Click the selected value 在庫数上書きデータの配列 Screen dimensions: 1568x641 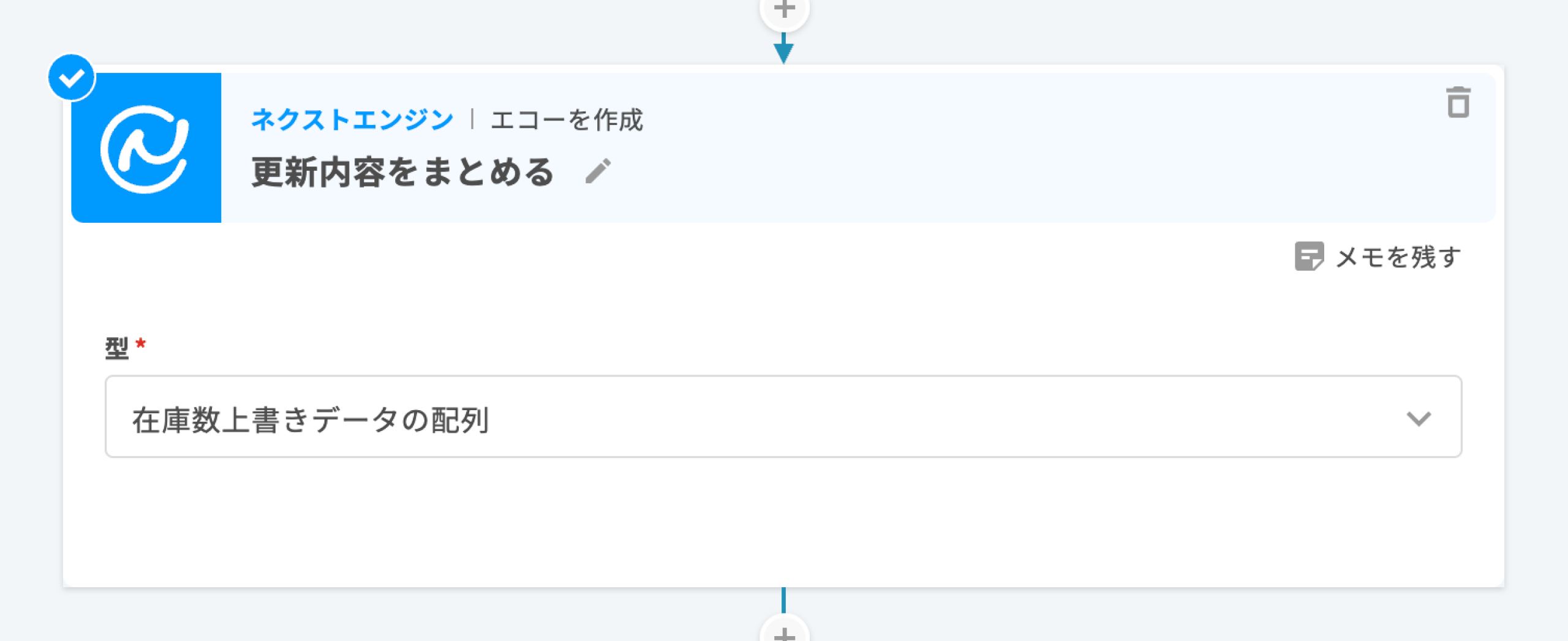311,420
